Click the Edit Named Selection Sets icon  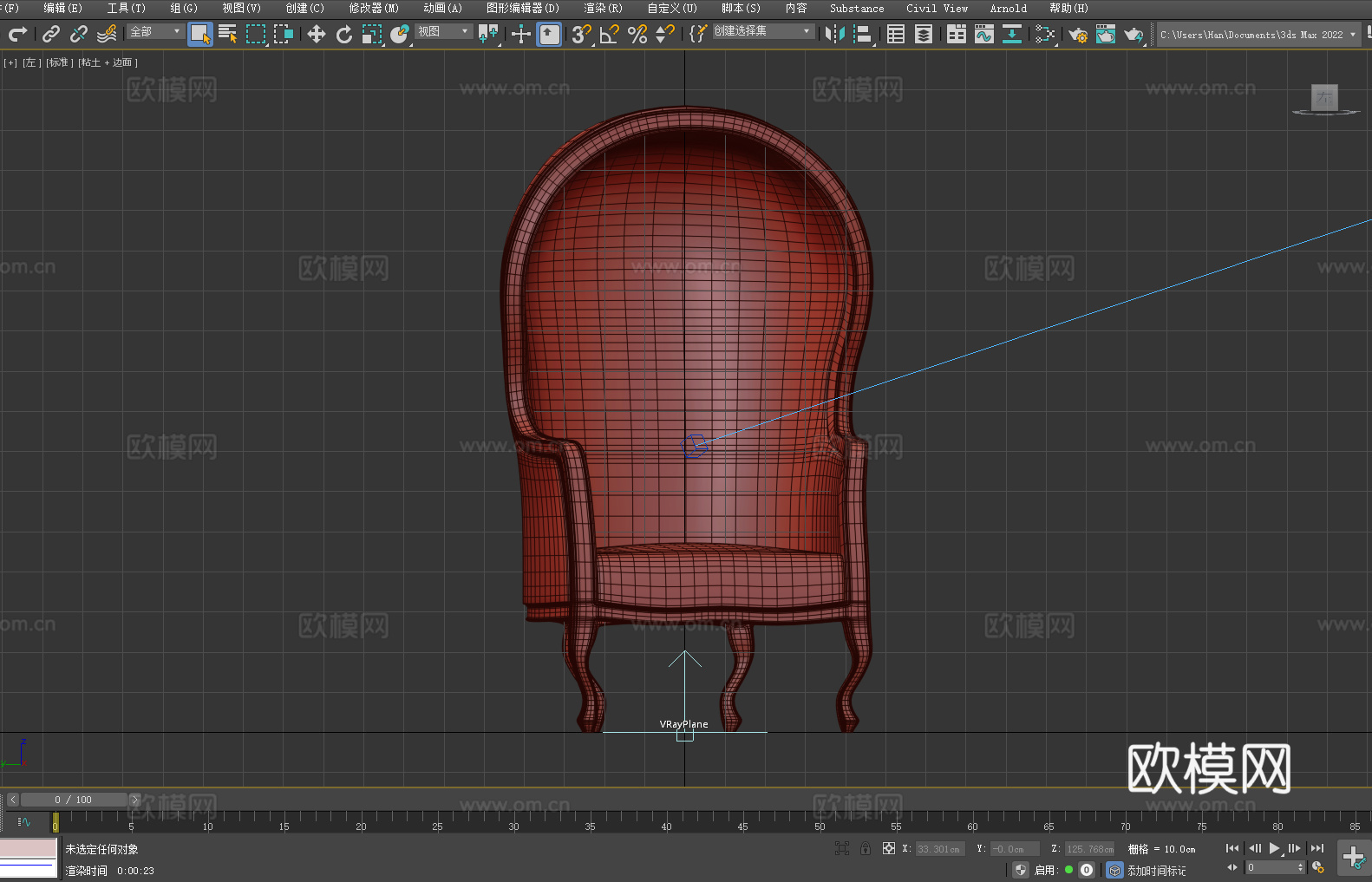(x=698, y=34)
